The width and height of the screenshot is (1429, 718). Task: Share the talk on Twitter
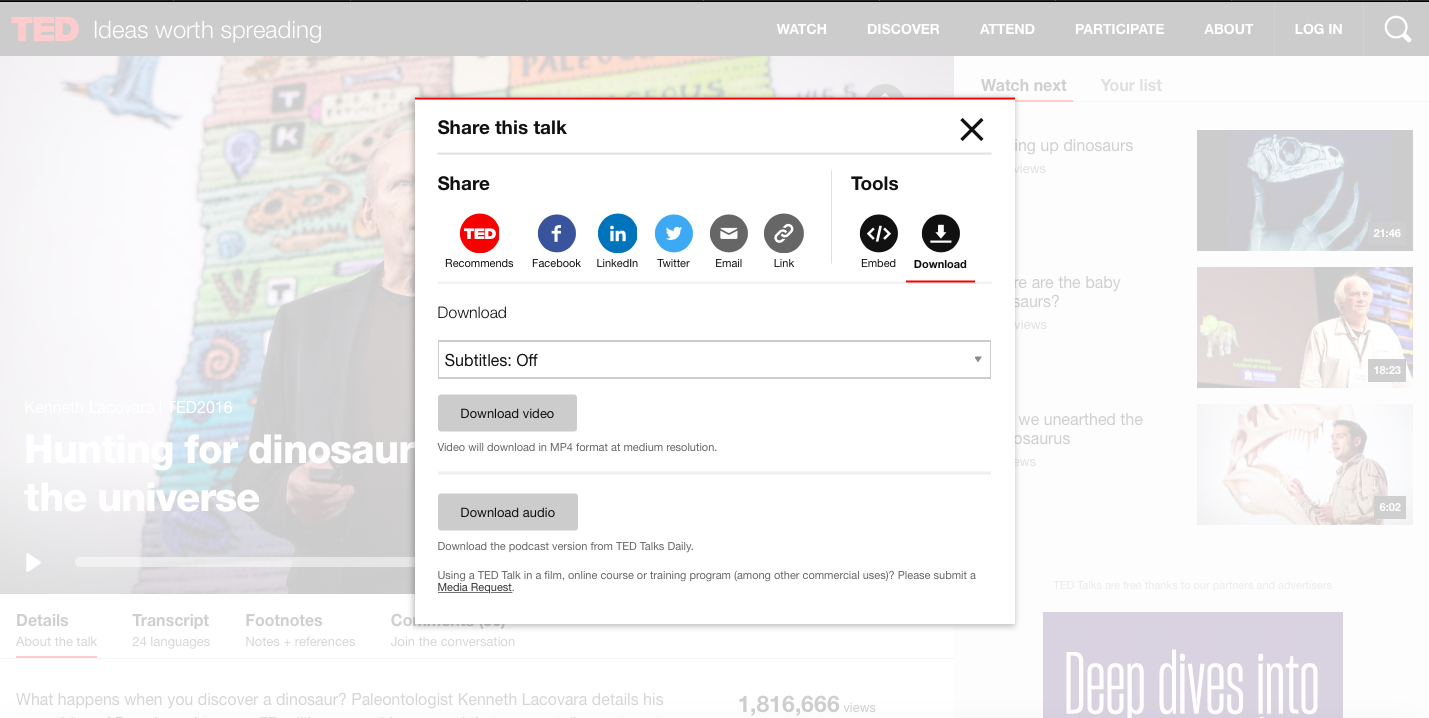click(674, 234)
